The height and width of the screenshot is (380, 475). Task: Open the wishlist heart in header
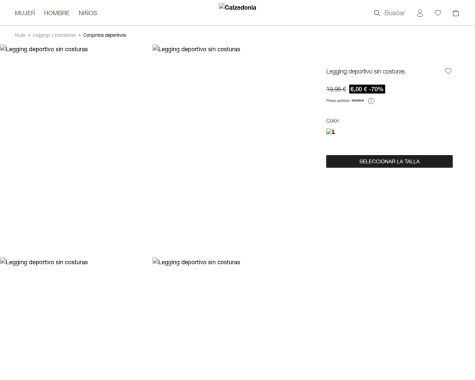[438, 13]
